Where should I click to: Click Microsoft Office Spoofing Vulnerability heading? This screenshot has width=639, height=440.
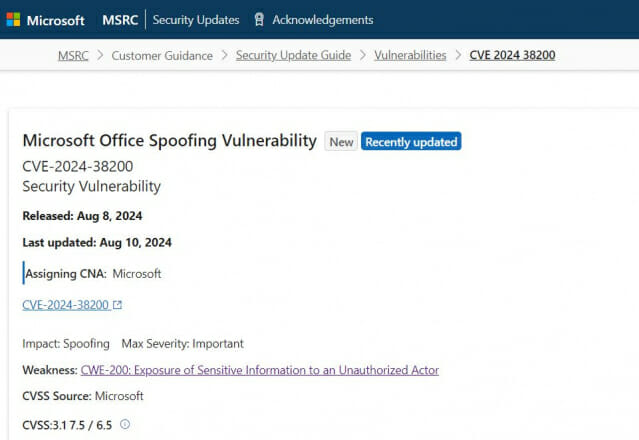170,141
